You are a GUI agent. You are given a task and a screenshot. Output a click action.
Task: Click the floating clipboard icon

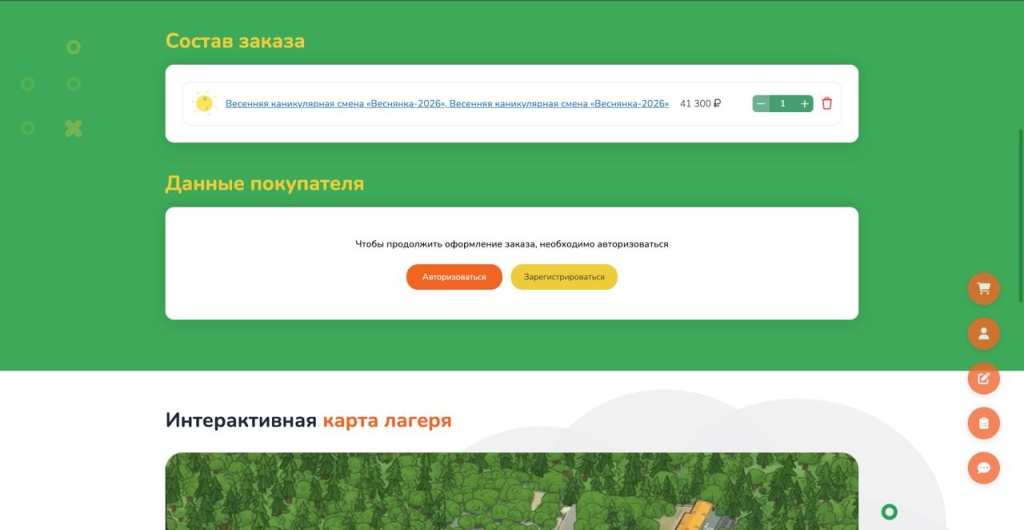(983, 423)
